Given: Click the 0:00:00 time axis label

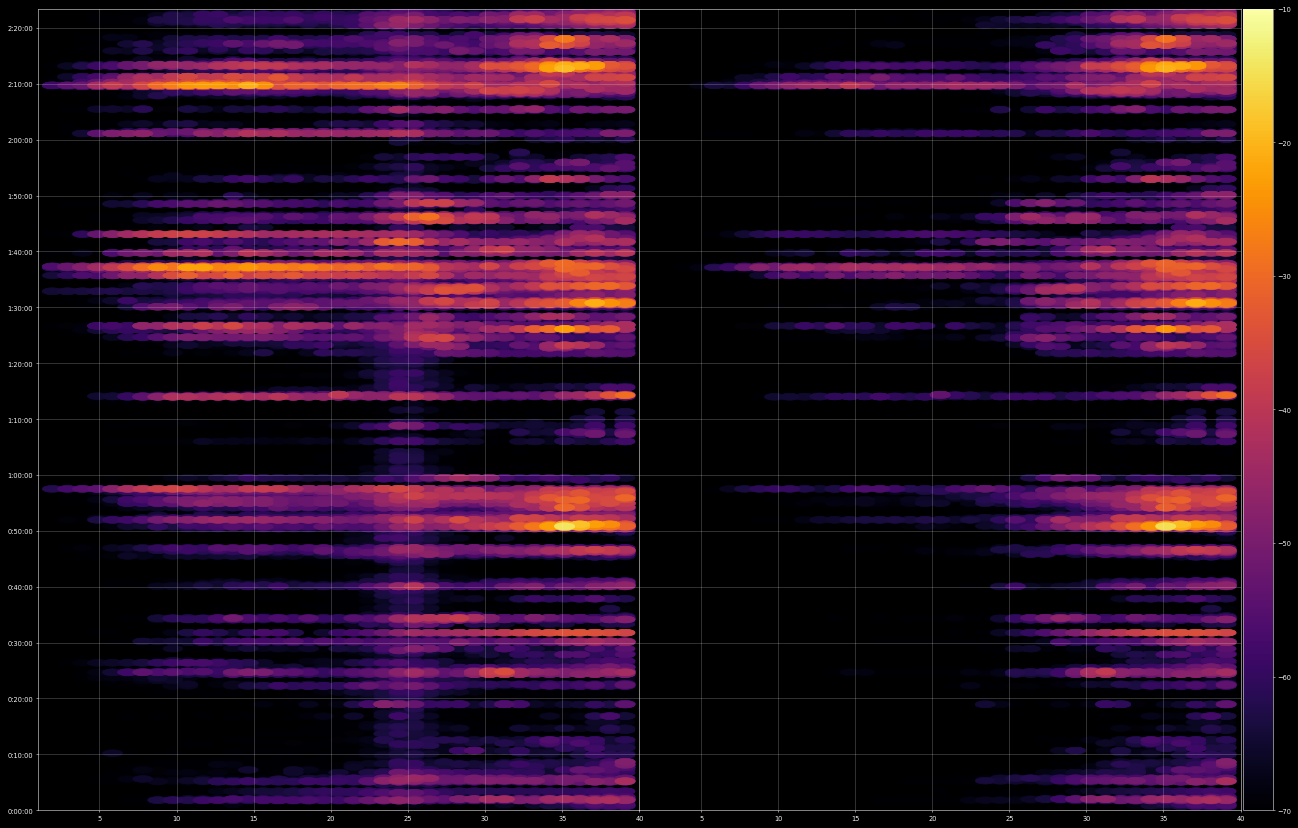Looking at the screenshot, I should pyautogui.click(x=22, y=811).
